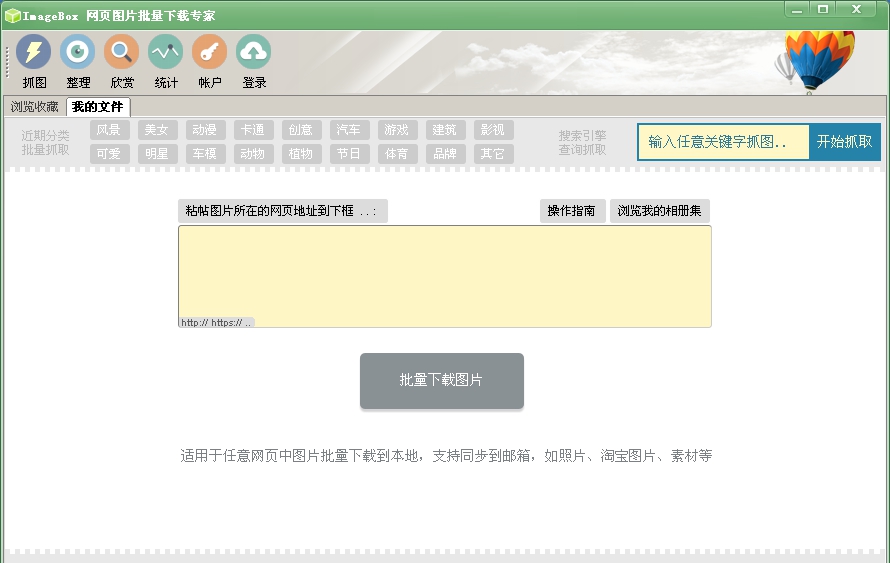Open 浏览我的相册集
The height and width of the screenshot is (563, 890).
pyautogui.click(x=660, y=211)
